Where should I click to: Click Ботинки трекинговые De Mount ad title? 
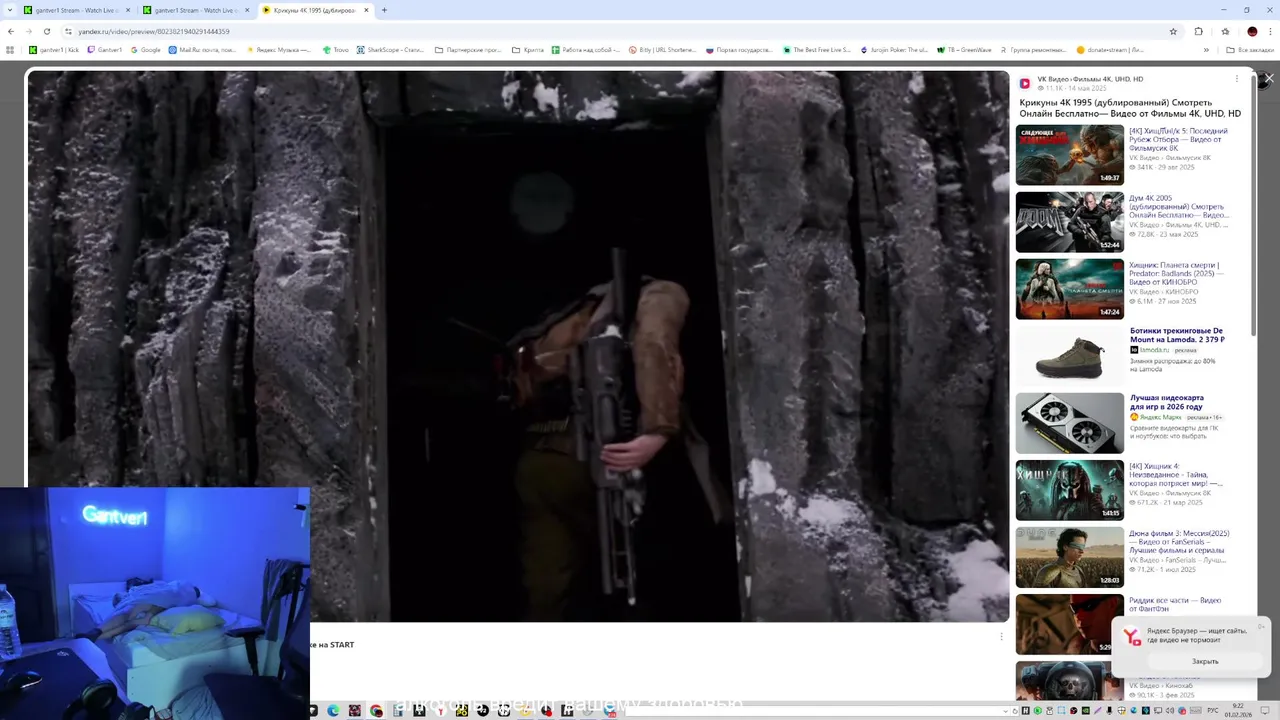click(x=1177, y=335)
